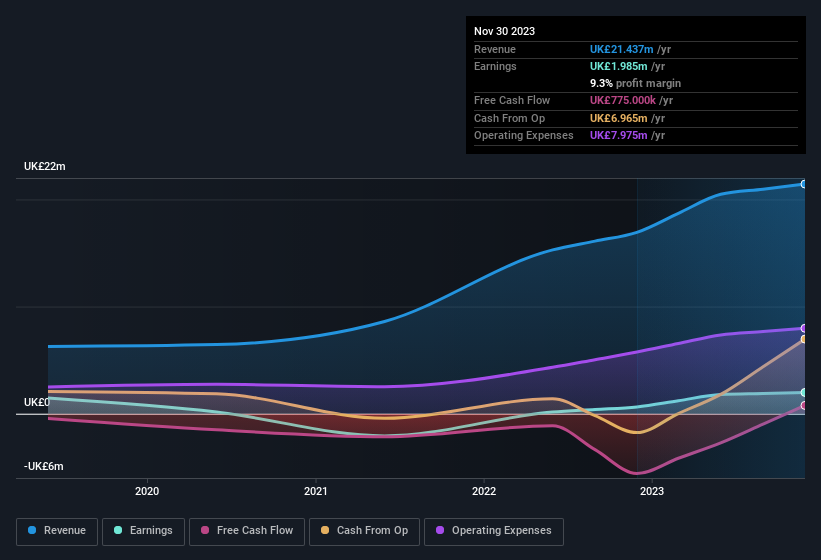Click the 2021 x-axis label
Image resolution: width=821 pixels, height=560 pixels.
[316, 491]
